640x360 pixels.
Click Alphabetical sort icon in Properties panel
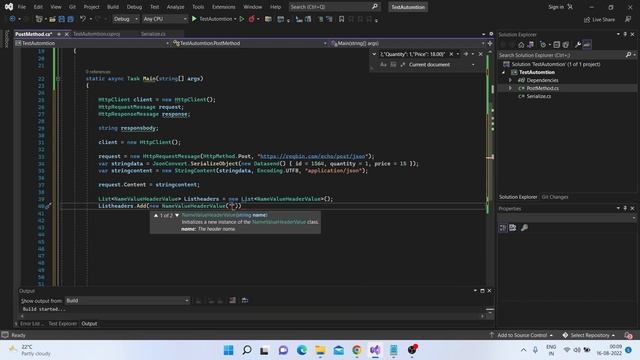(x=513, y=228)
